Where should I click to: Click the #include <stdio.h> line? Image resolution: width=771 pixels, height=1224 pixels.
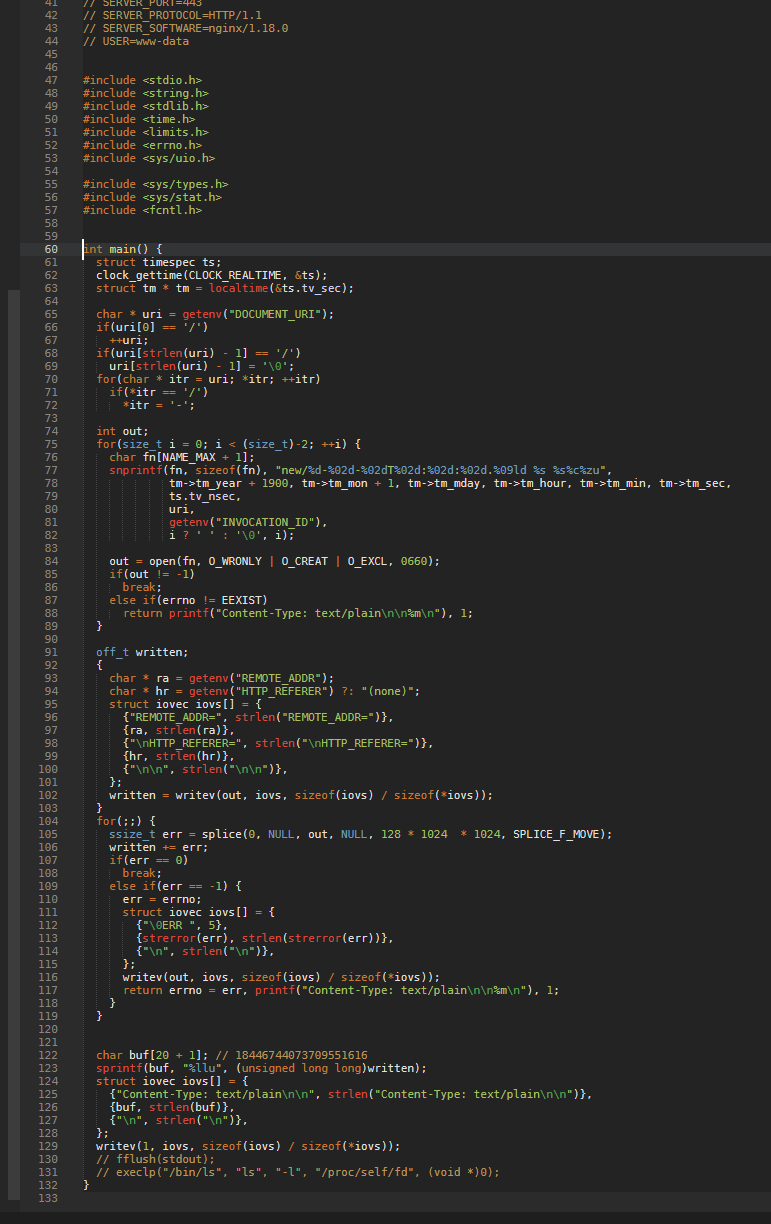[x=145, y=80]
